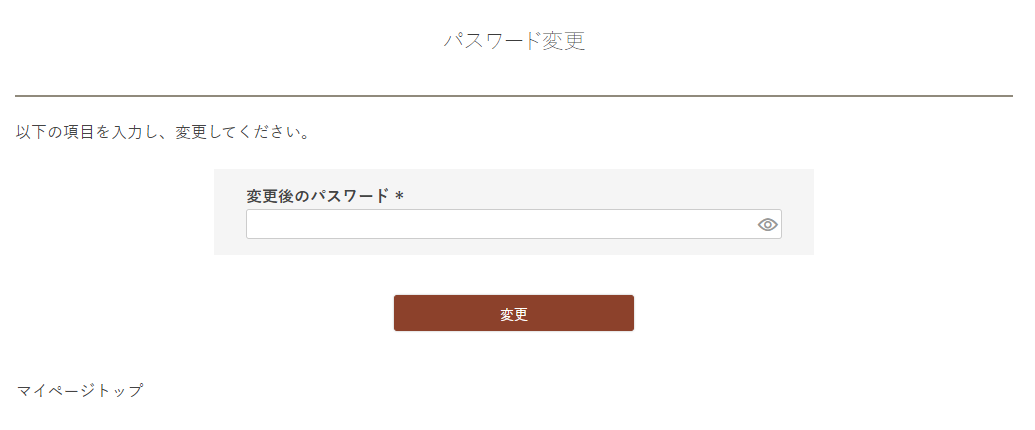Select the heading text パスワード変更

pyautogui.click(x=514, y=41)
